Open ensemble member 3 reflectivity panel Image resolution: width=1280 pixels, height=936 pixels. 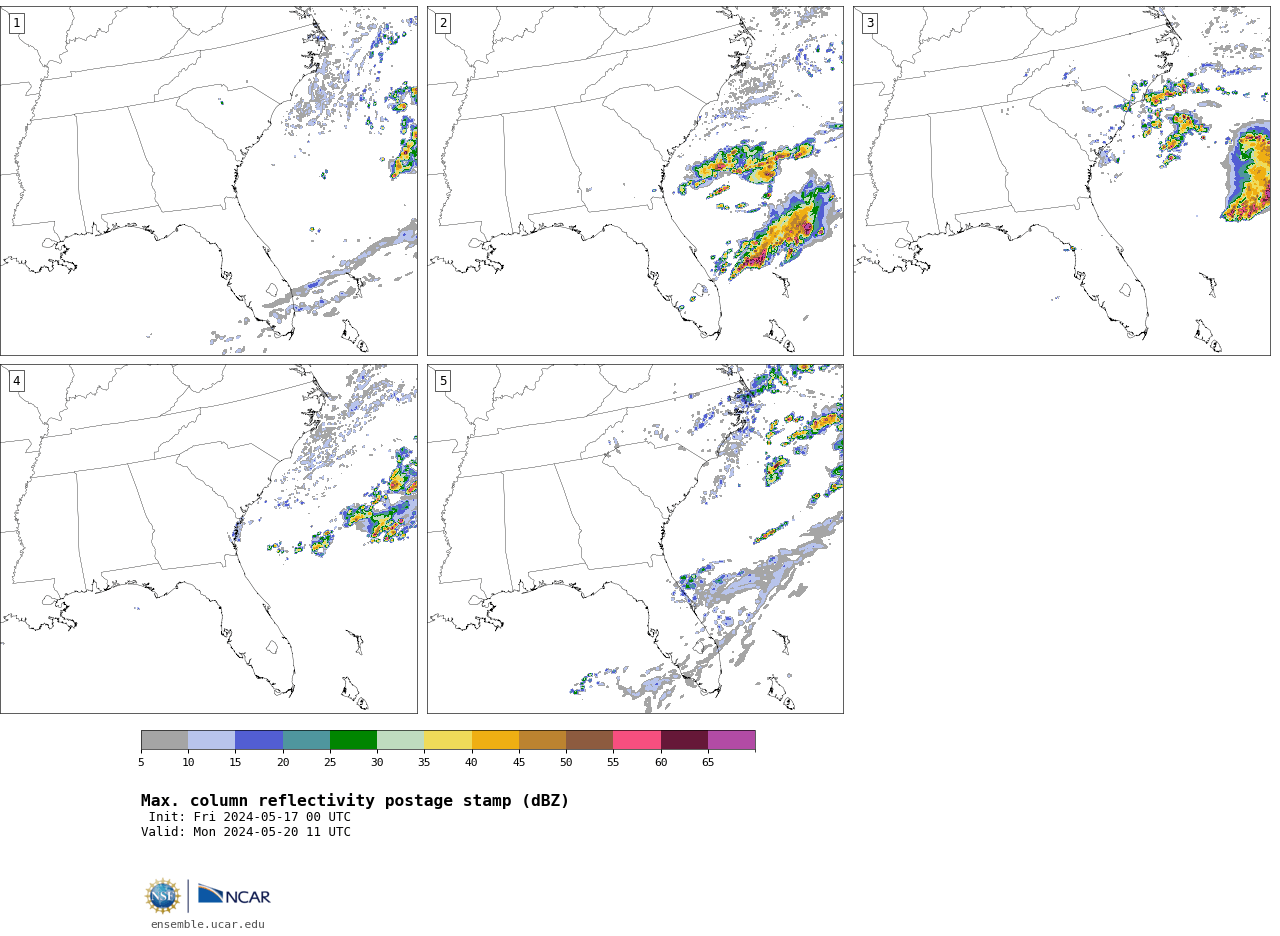click(x=1062, y=181)
